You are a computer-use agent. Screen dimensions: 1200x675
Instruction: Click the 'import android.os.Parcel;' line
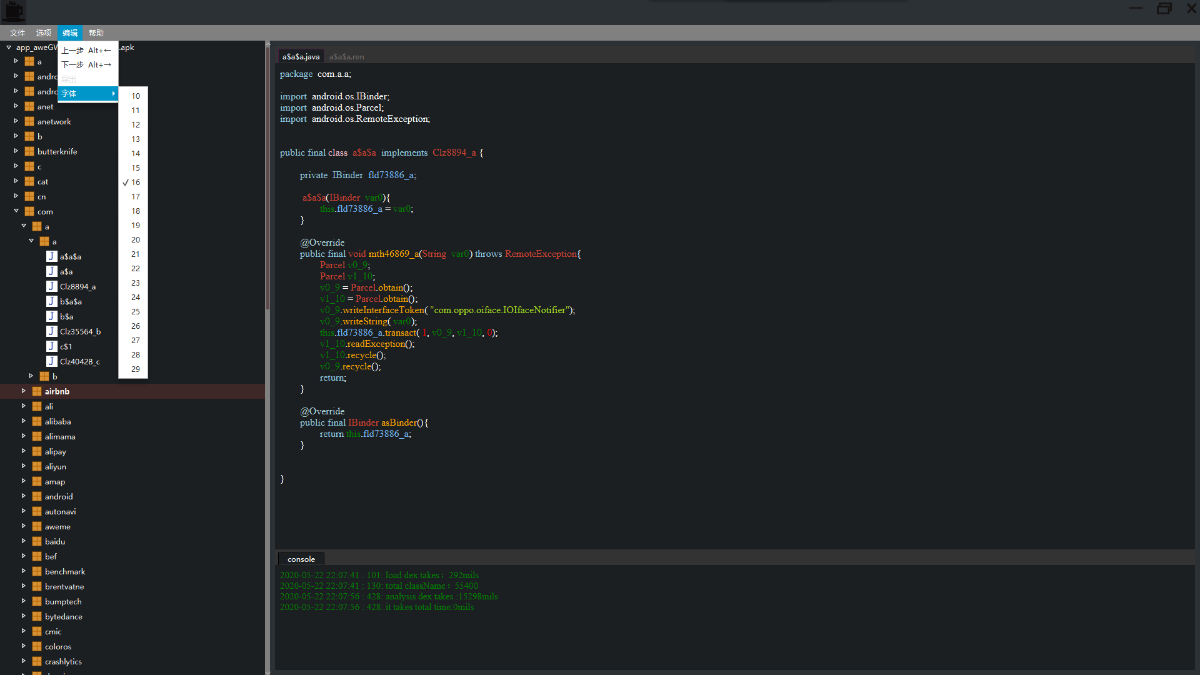point(332,107)
